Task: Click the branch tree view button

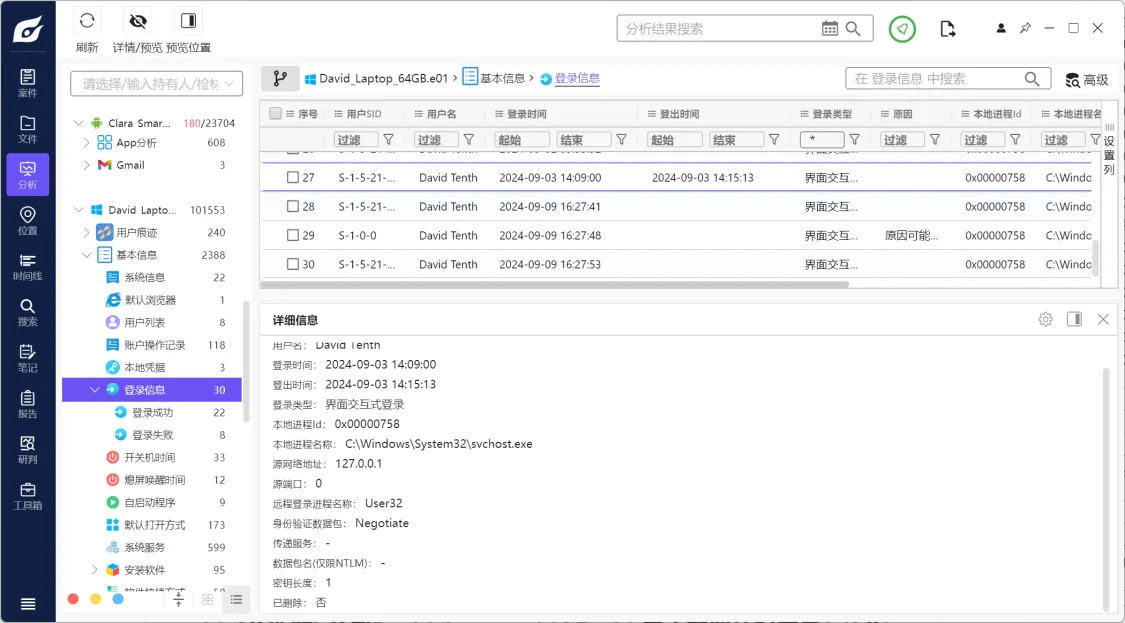Action: pos(280,78)
